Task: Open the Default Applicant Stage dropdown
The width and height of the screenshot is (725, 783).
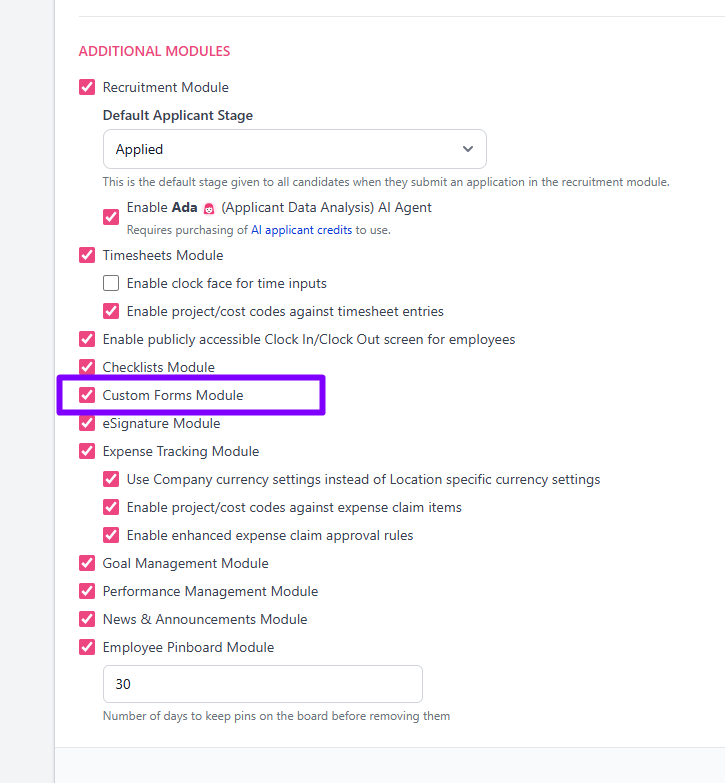Action: point(295,149)
